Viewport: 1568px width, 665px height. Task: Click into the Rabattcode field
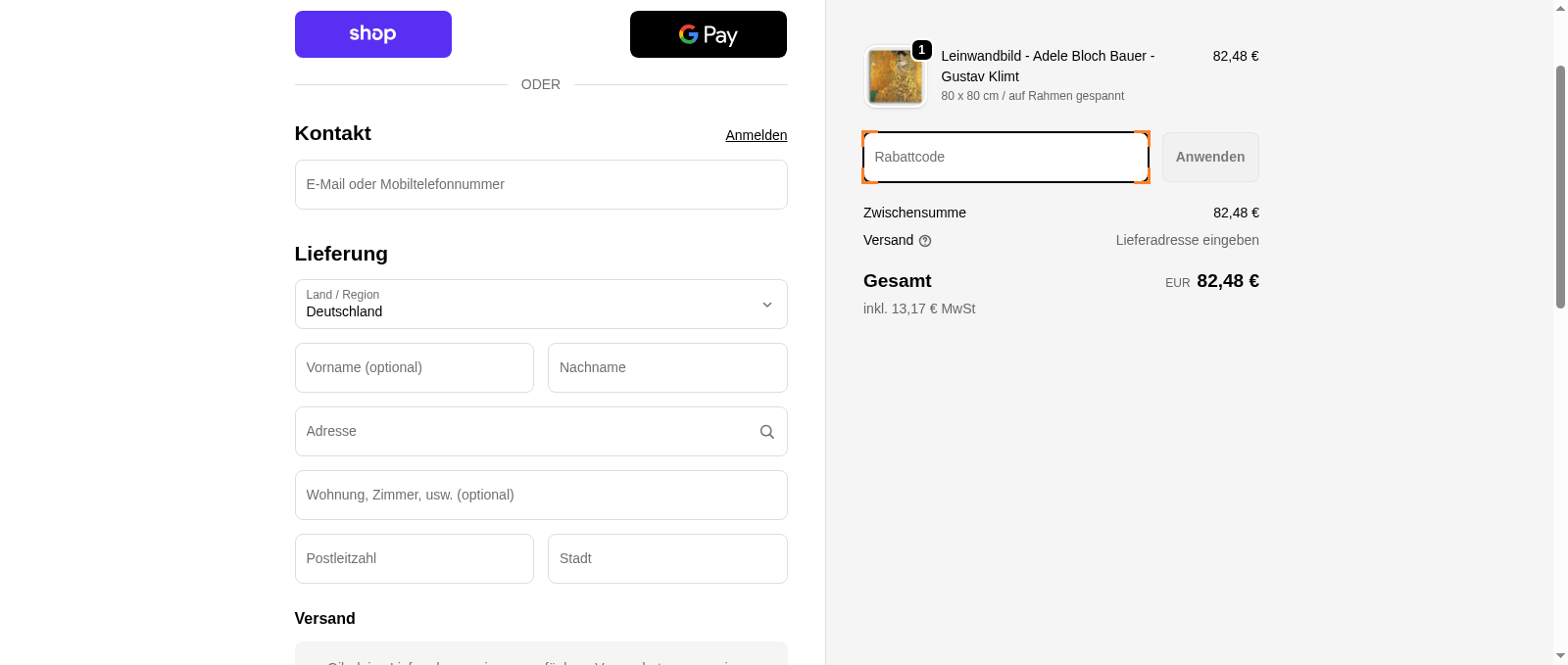pos(1005,157)
